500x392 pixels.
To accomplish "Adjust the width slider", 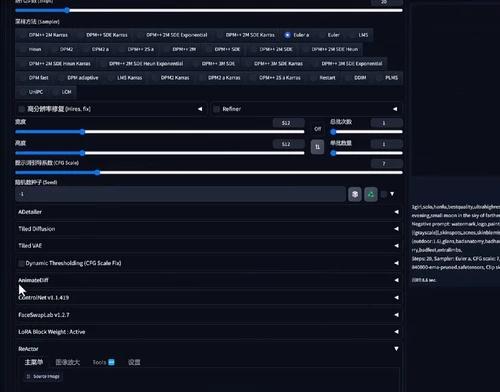I will [x=160, y=132].
